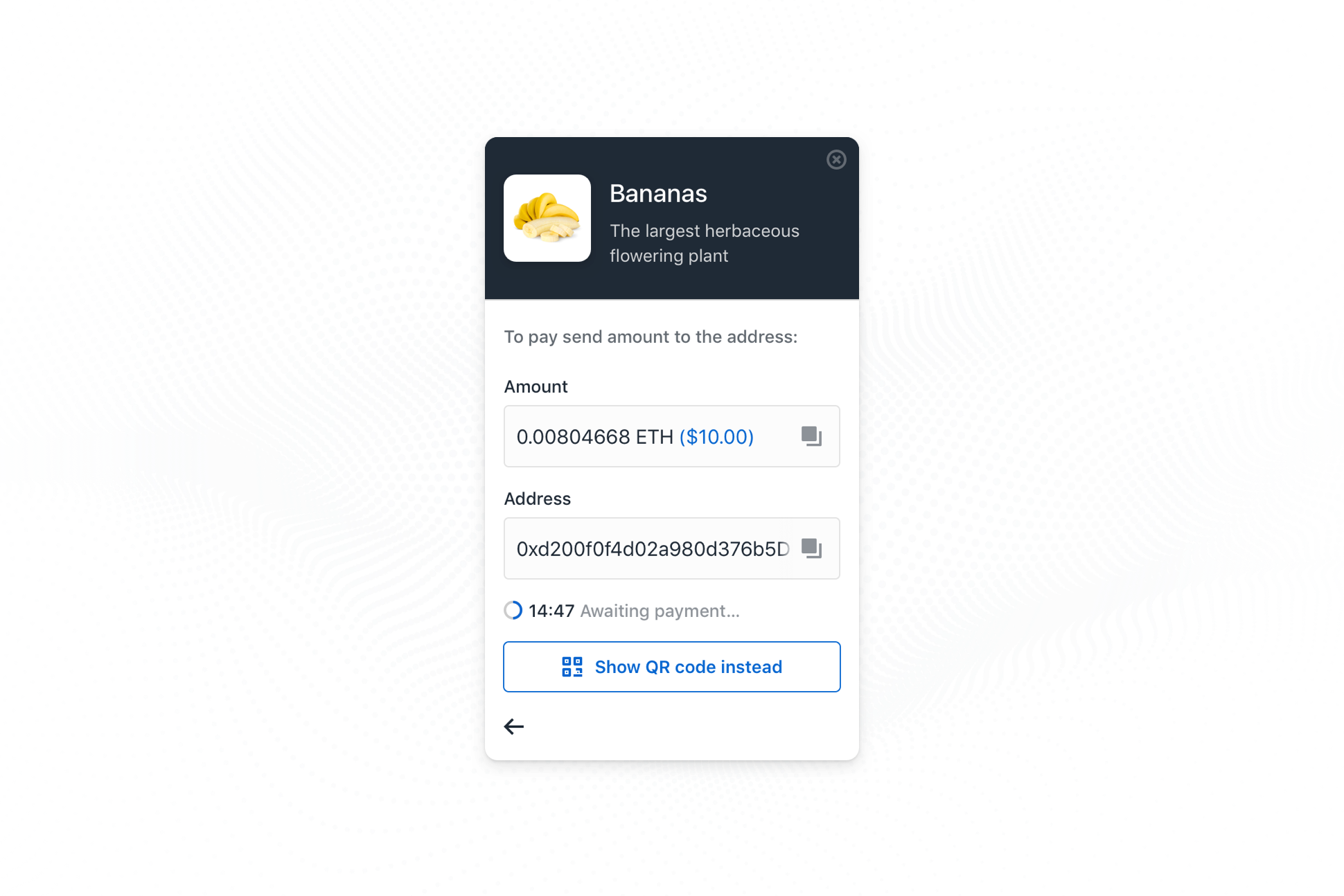
Task: Click the banana product thumbnail image
Action: click(x=547, y=217)
